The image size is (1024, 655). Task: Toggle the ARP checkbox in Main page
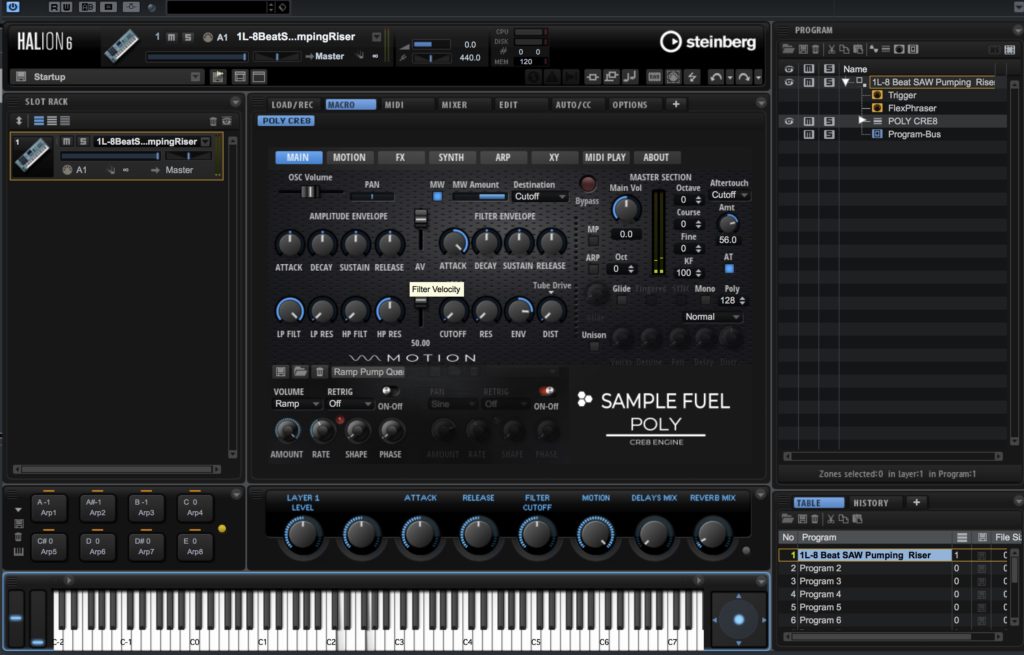[x=593, y=270]
